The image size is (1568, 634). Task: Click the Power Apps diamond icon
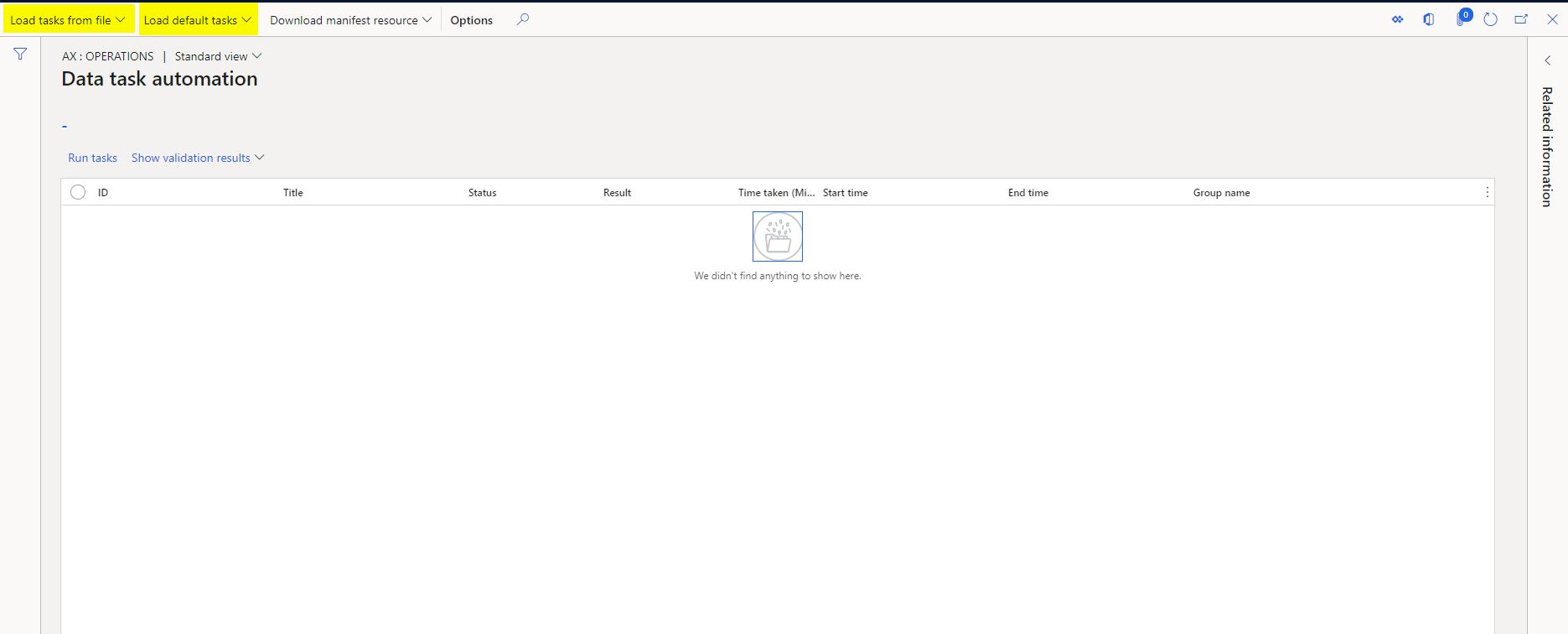1397,19
